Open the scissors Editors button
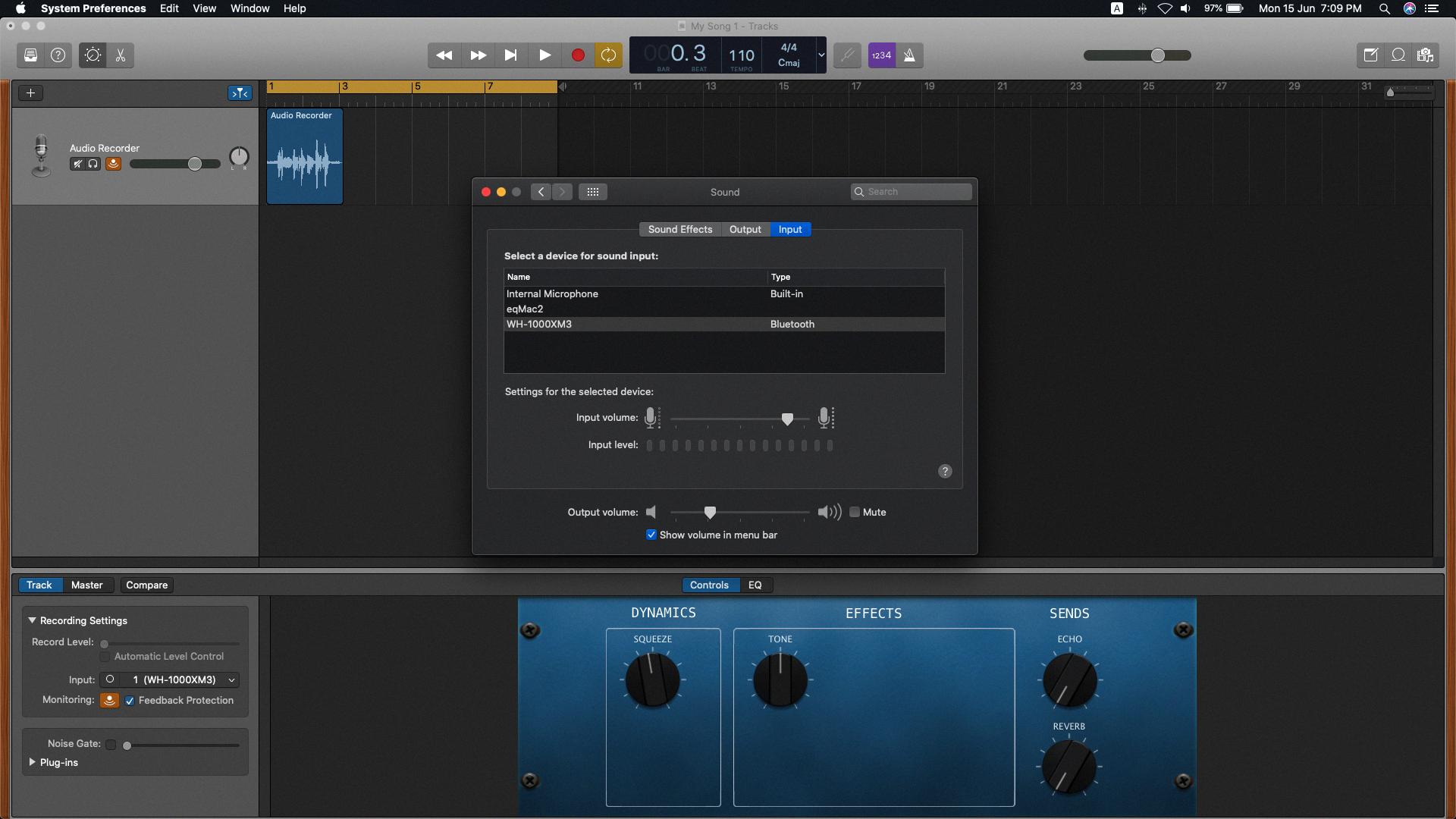This screenshot has width=1456, height=819. [x=121, y=55]
